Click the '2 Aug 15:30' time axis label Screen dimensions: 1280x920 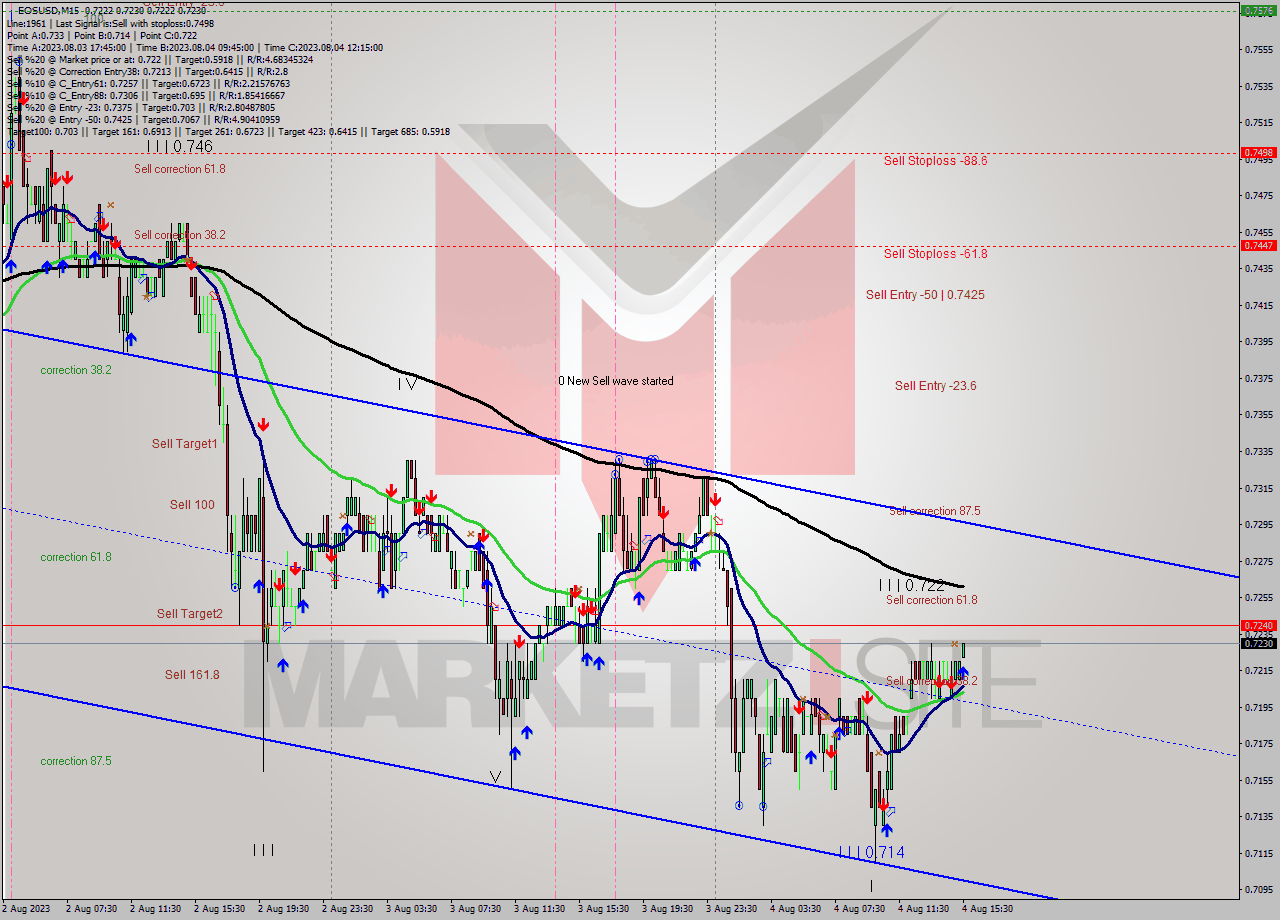(x=219, y=909)
